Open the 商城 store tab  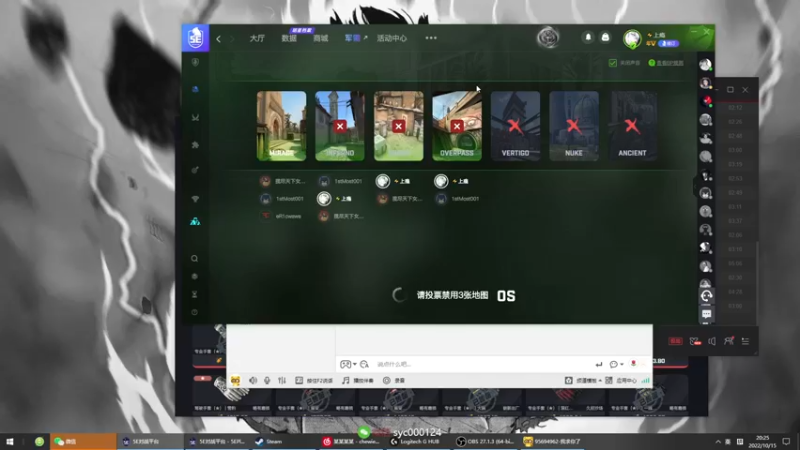pos(320,38)
